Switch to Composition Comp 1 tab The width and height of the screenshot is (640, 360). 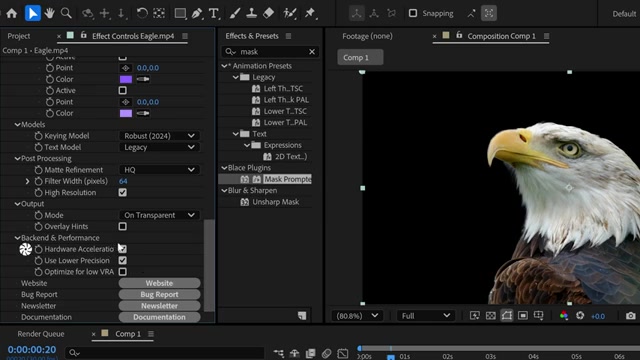pos(501,36)
